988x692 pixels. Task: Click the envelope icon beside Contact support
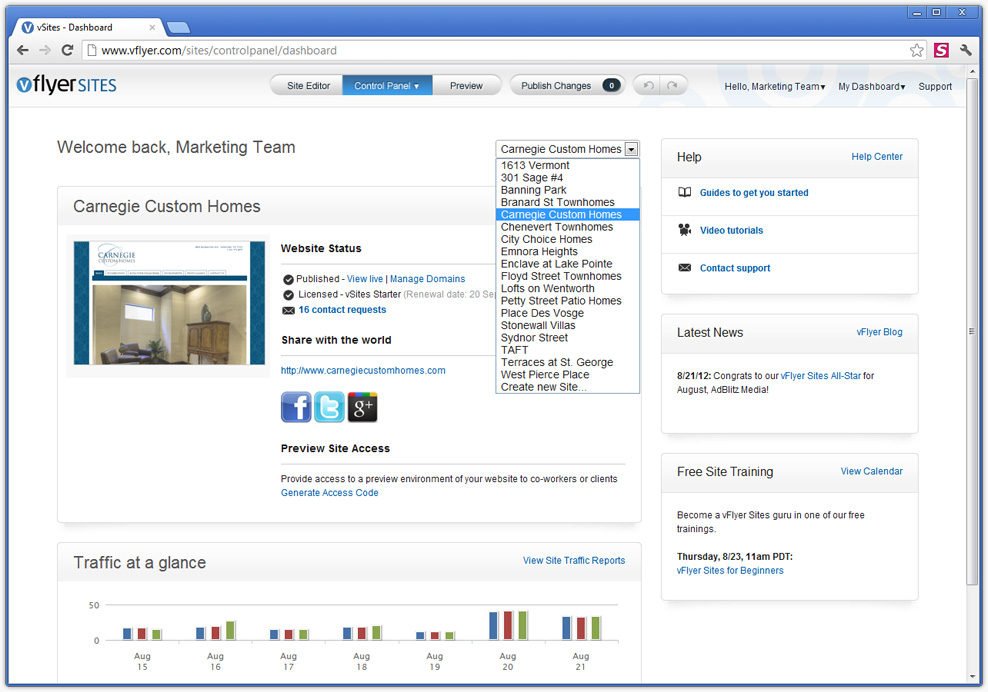click(684, 268)
